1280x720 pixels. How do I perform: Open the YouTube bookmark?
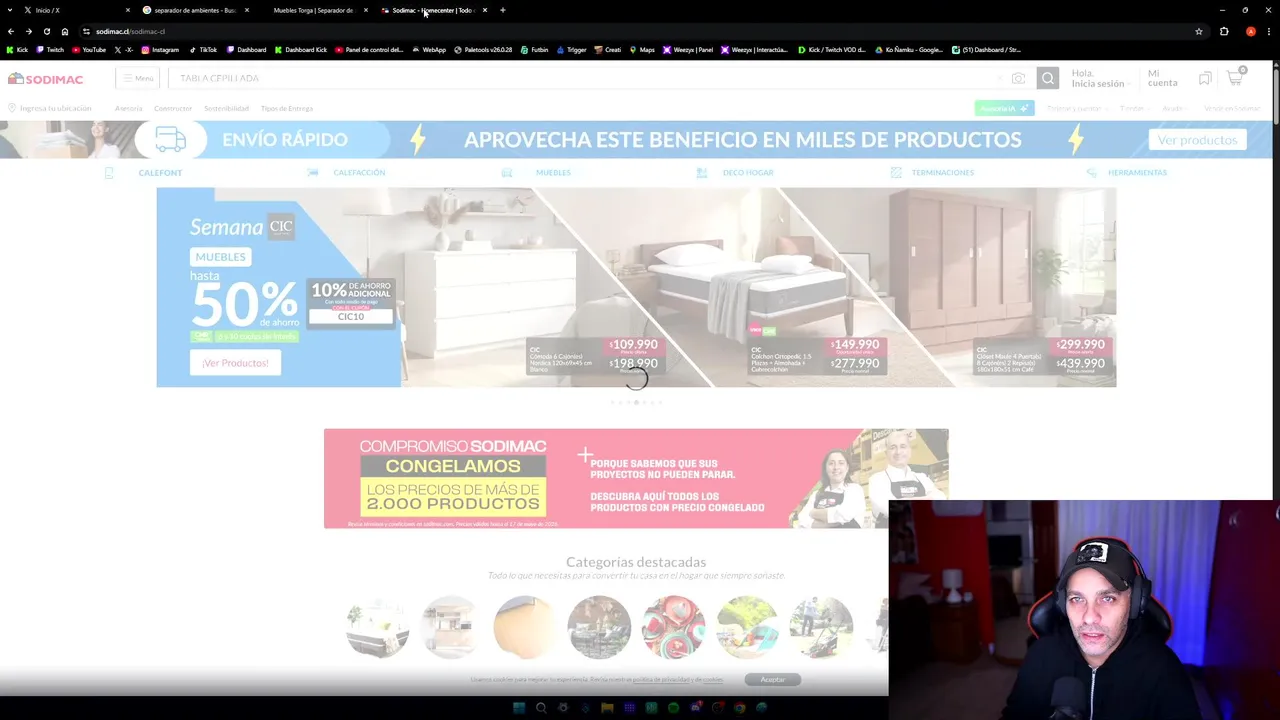pyautogui.click(x=89, y=49)
